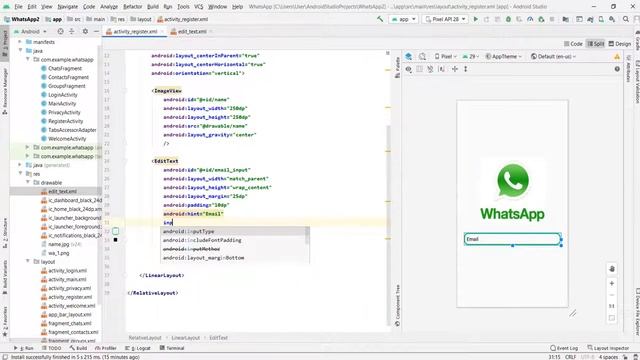Viewport: 640px width, 360px height.
Task: Open the Palette side panel tab
Action: [398, 67]
